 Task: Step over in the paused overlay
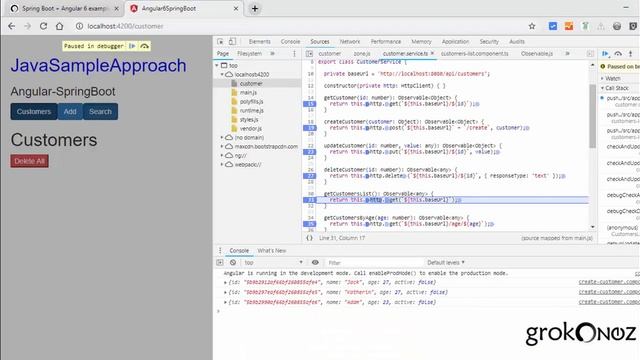144,46
